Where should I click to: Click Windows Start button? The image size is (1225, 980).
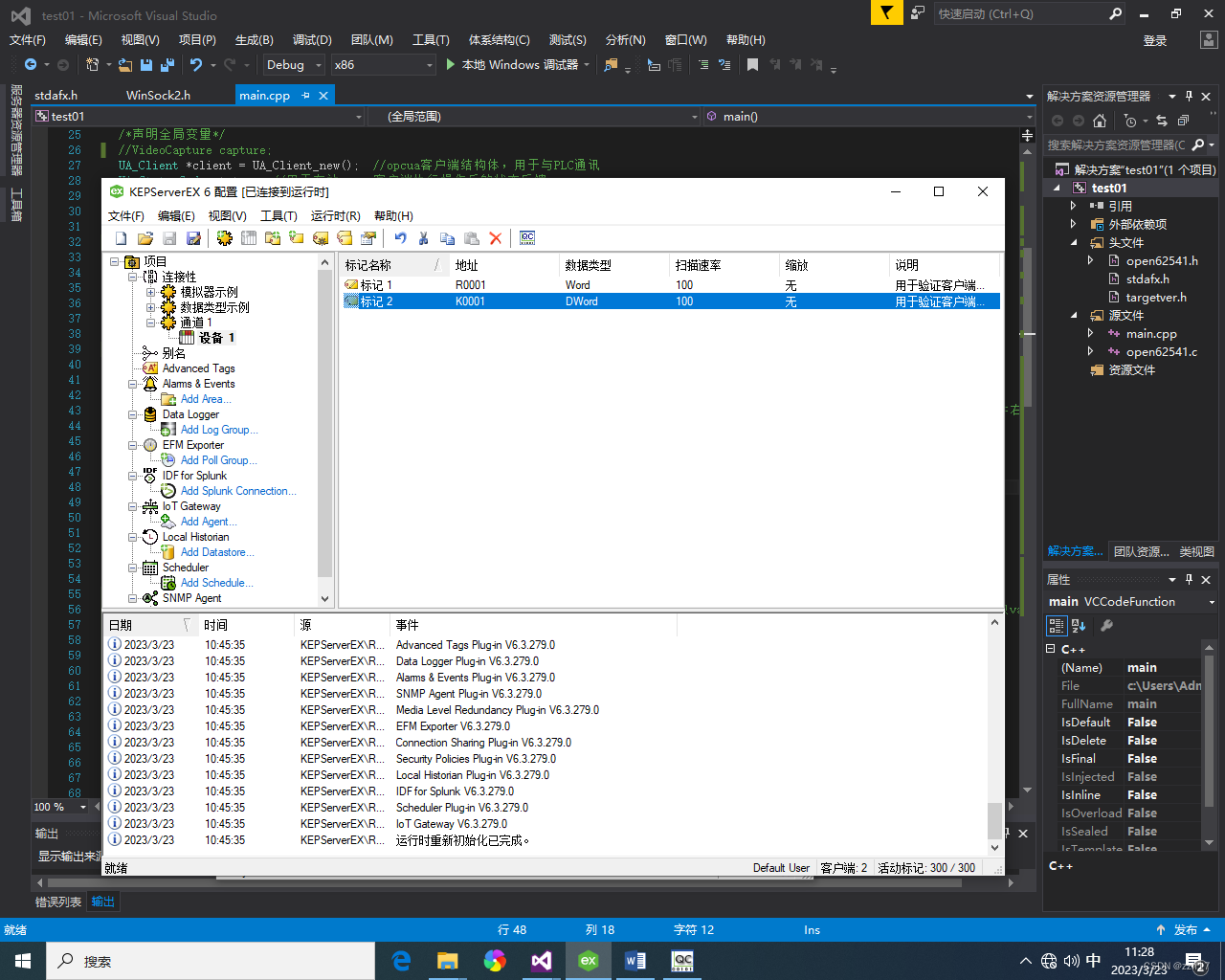[23, 961]
